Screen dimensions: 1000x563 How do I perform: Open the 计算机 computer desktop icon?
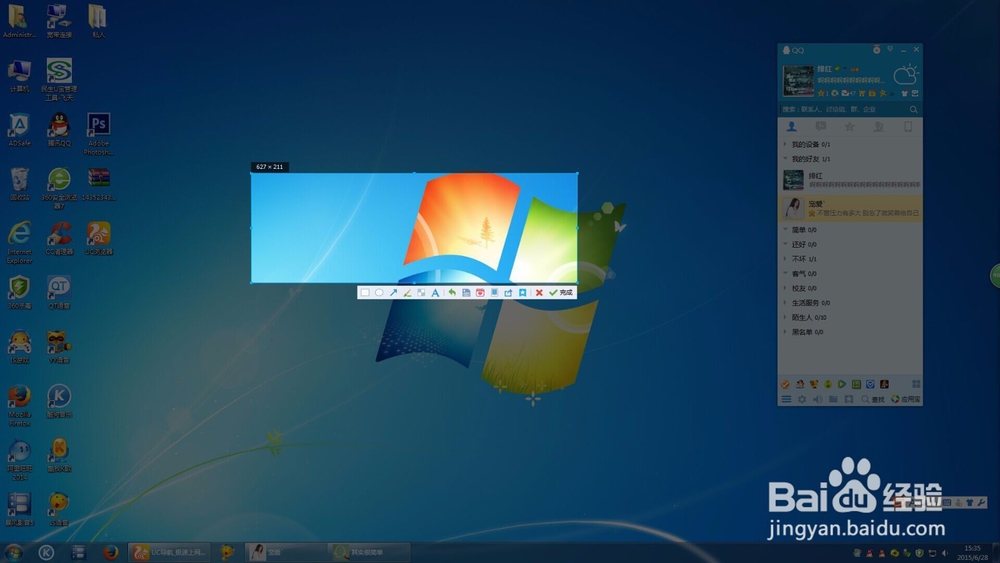coord(19,75)
